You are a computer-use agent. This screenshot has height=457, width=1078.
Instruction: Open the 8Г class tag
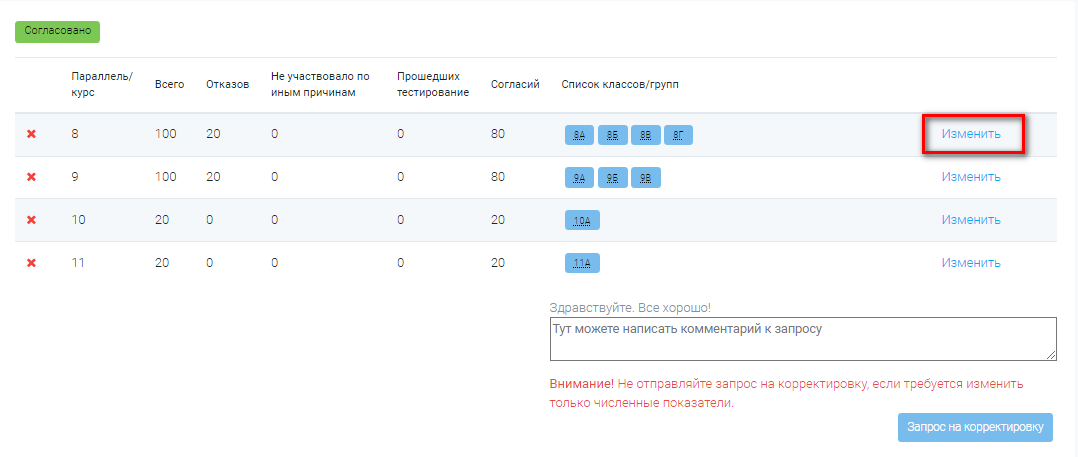679,135
